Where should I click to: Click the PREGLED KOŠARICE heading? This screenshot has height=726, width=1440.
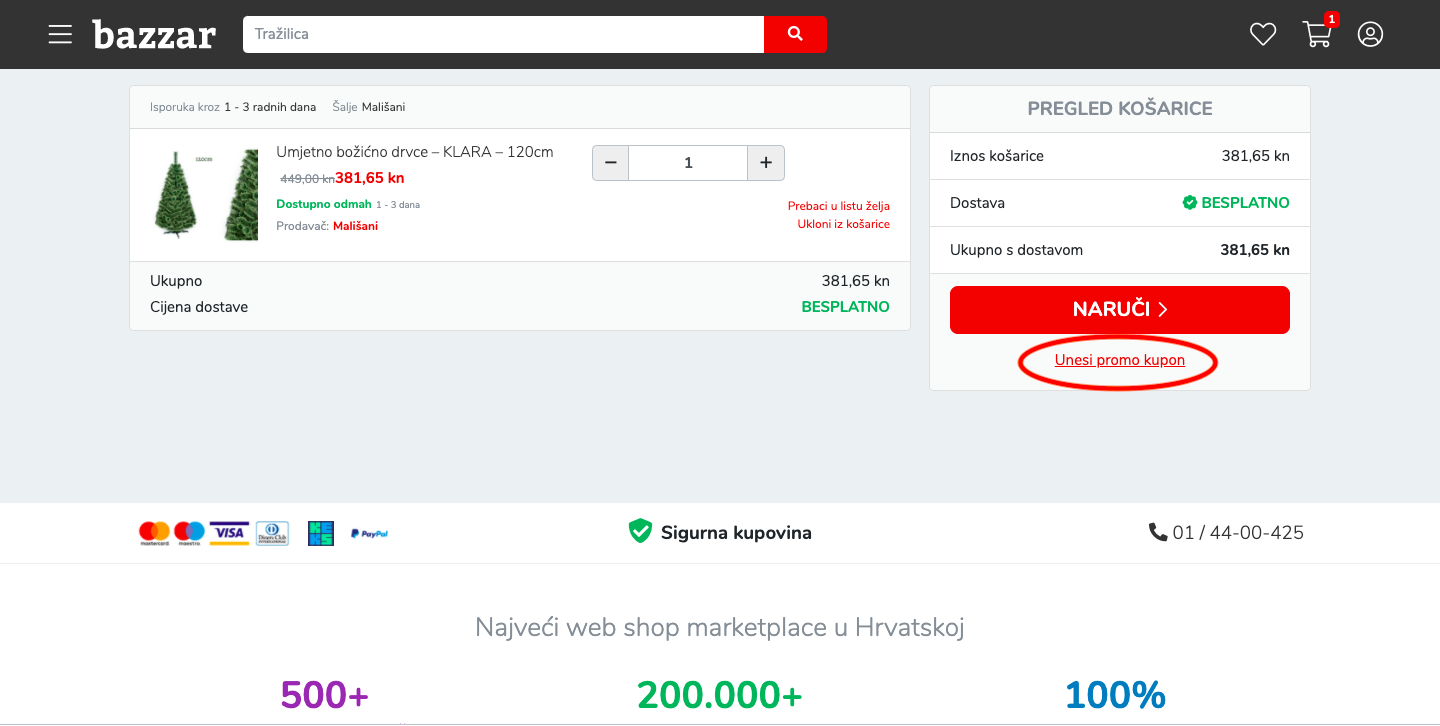tap(1120, 109)
